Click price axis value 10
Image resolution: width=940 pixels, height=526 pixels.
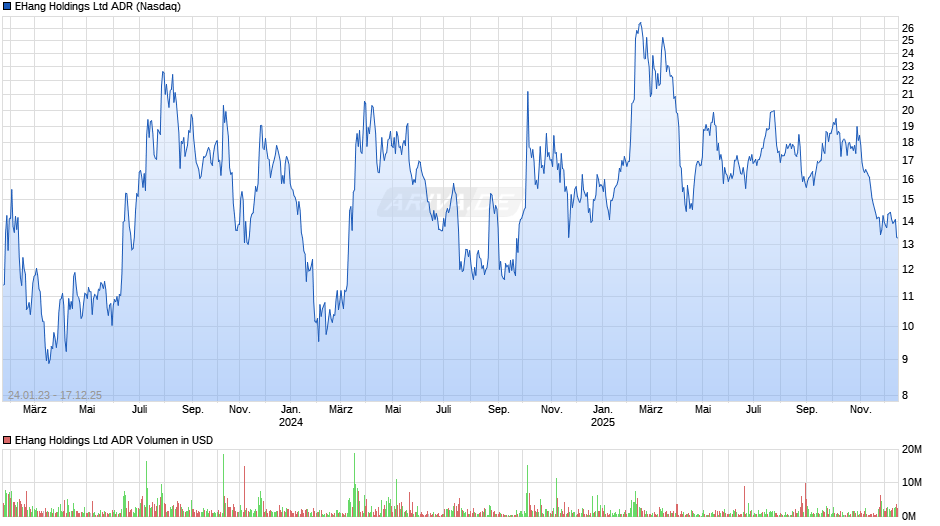(x=908, y=326)
